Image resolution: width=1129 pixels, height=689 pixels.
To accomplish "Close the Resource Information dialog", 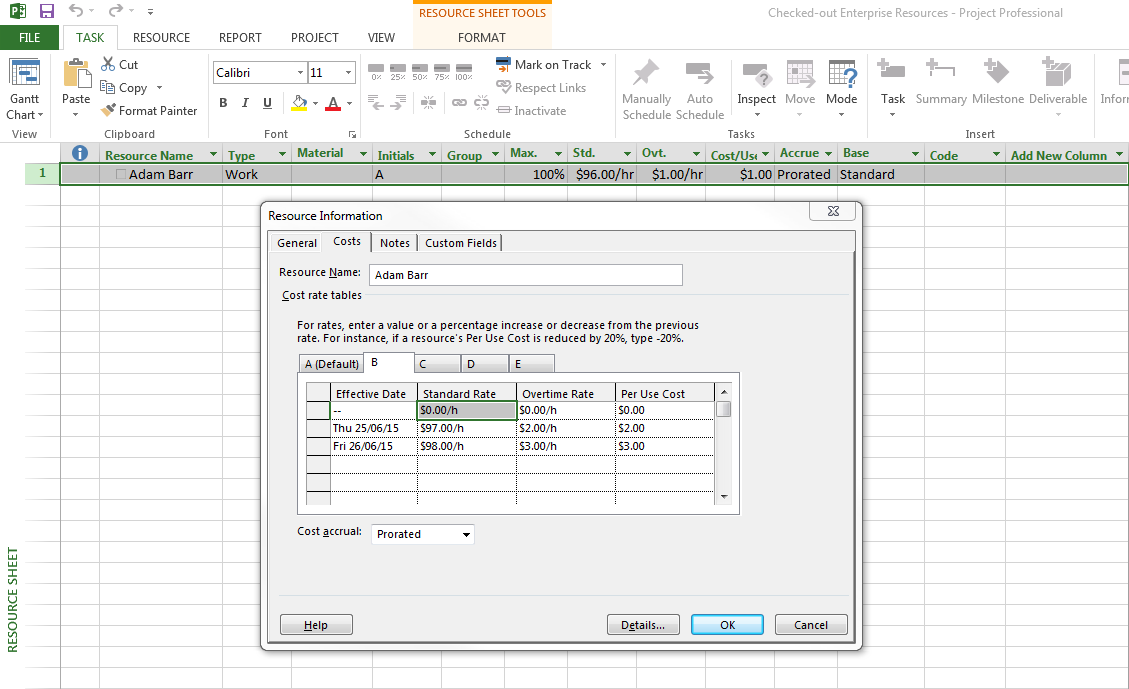I will point(833,211).
